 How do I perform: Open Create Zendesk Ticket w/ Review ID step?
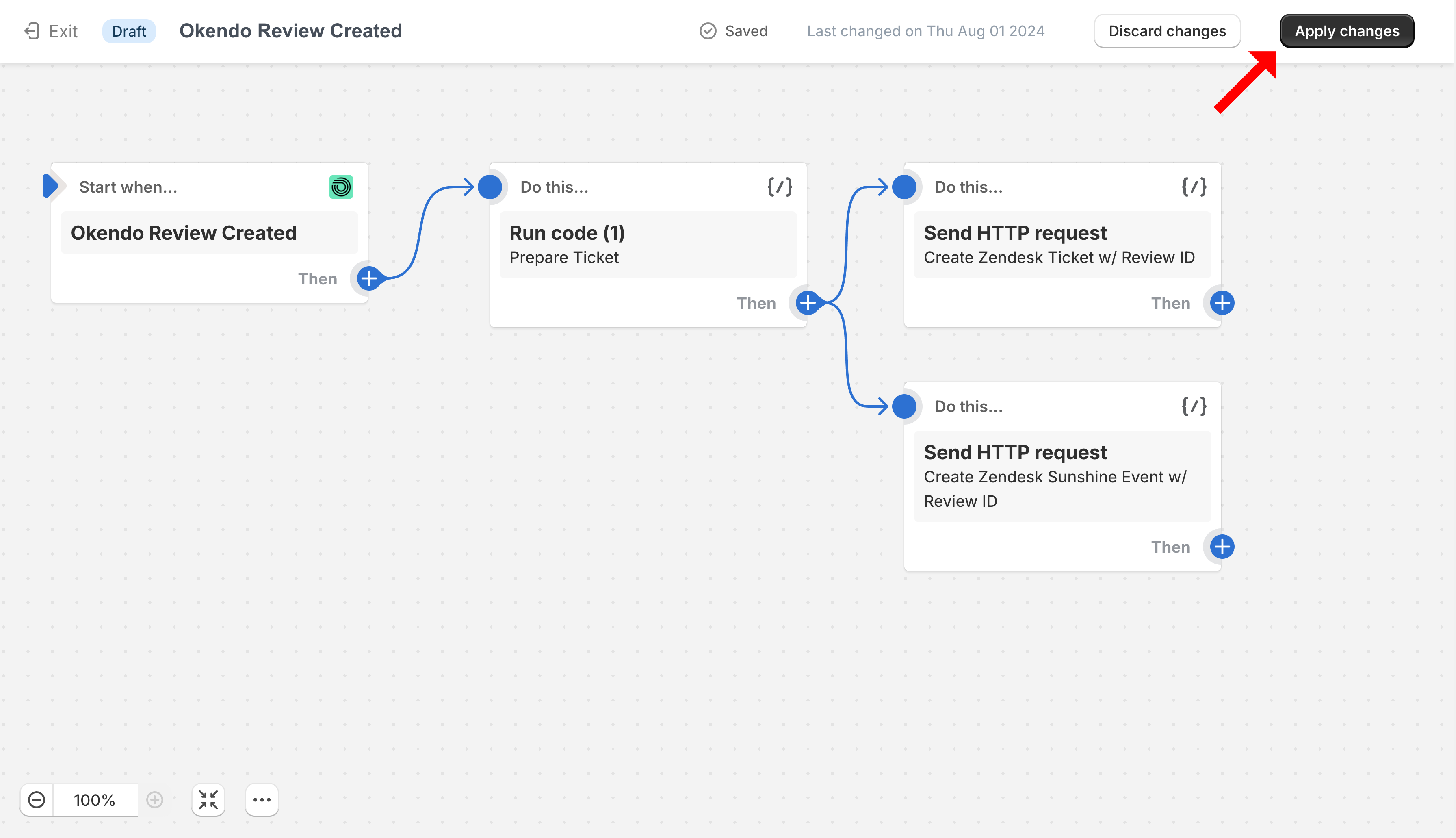coord(1062,245)
